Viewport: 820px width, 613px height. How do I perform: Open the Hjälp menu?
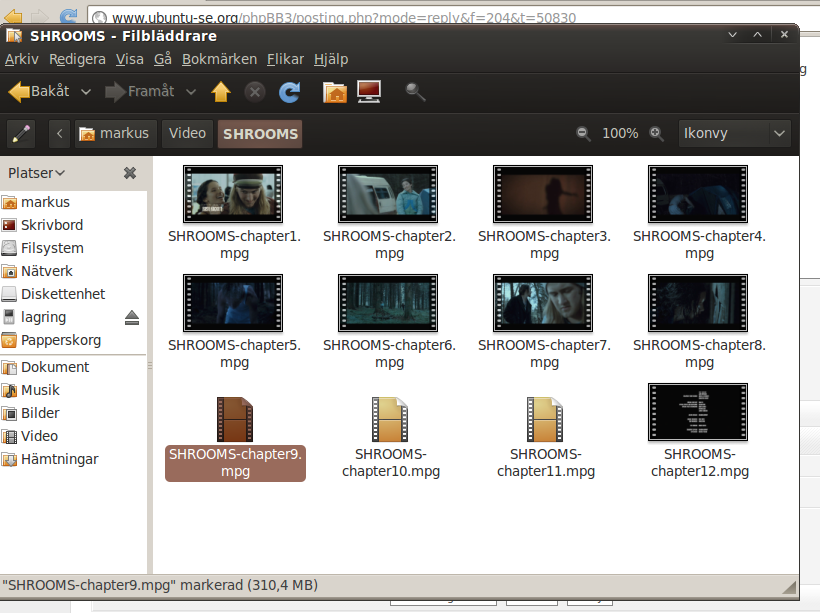331,59
